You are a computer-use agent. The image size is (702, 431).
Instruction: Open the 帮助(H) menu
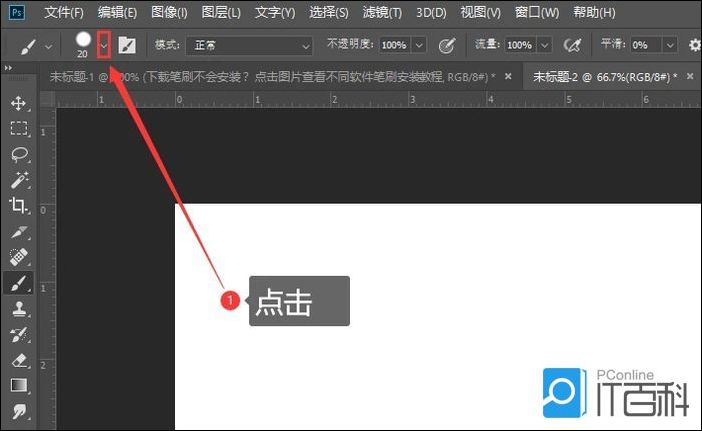pos(594,13)
